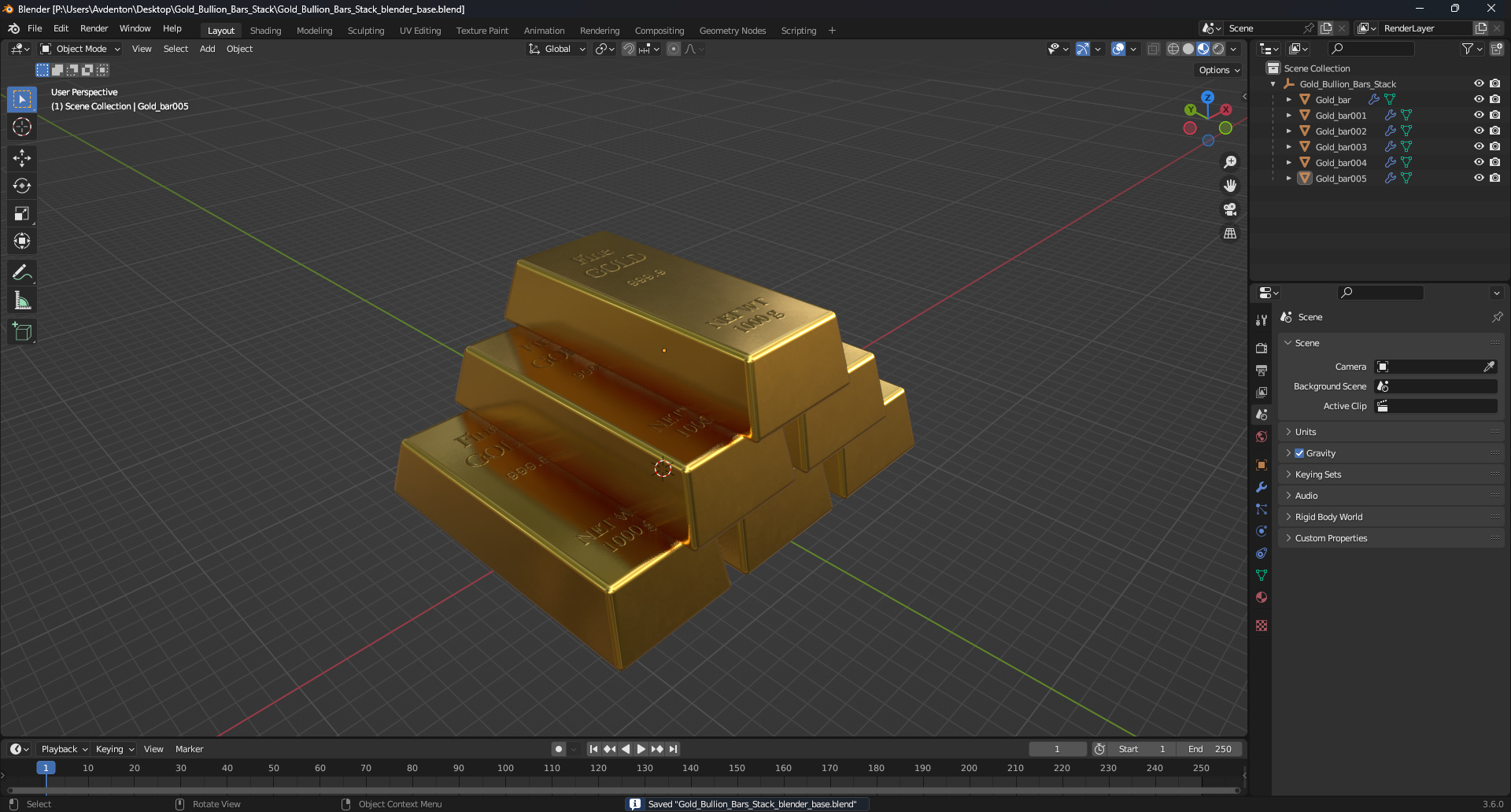Toggle X-ray display
Image resolution: width=1511 pixels, height=812 pixels.
1153,49
